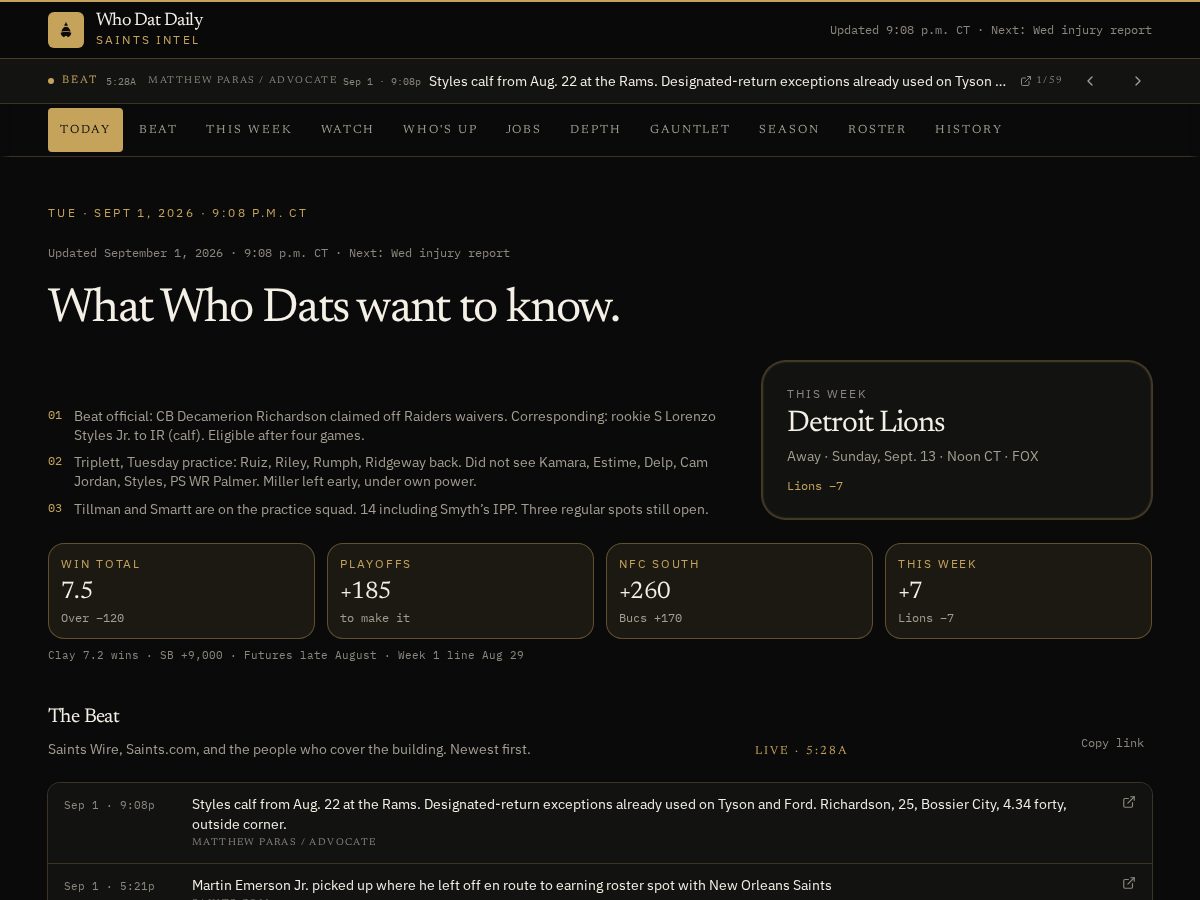Open external link for Martin Emerson Jr. story

pos(1129,883)
